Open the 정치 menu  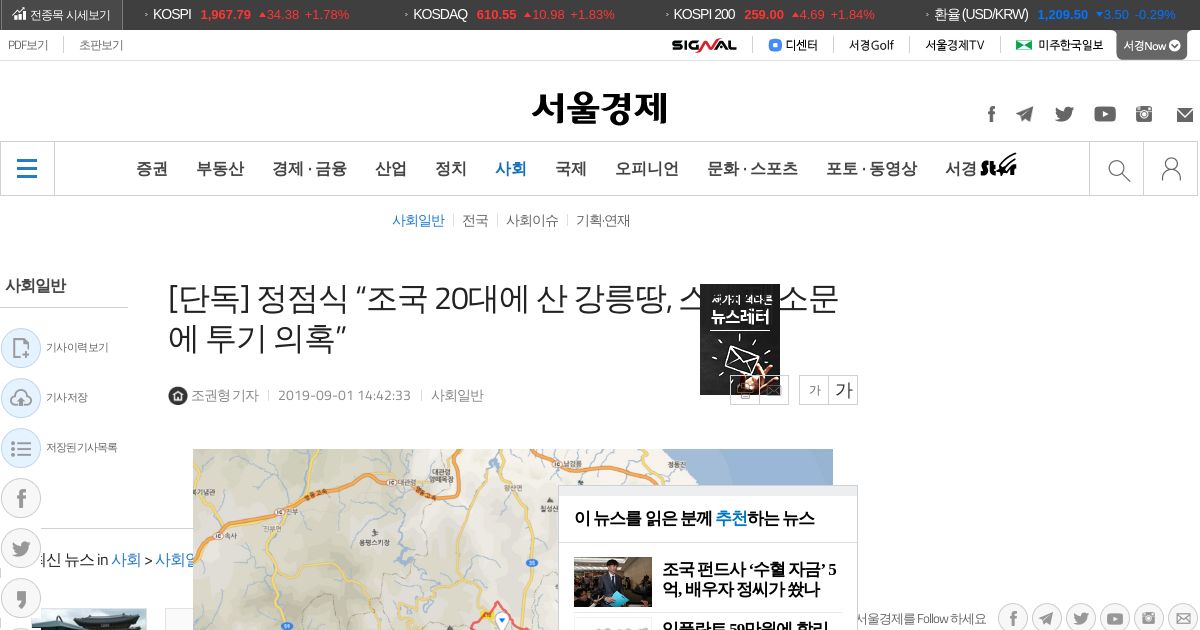451,169
